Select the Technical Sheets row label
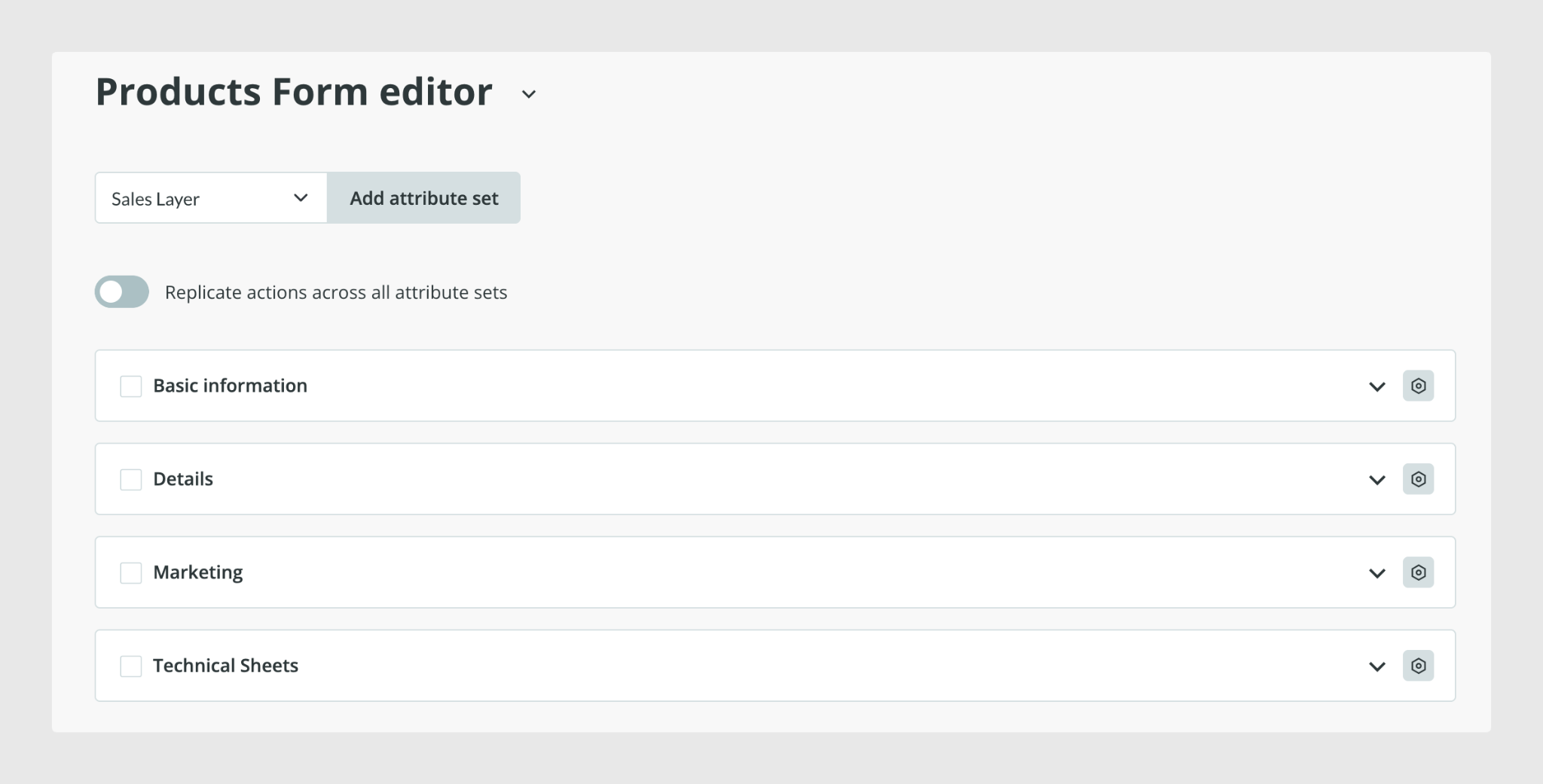This screenshot has height=784, width=1543. coord(225,666)
